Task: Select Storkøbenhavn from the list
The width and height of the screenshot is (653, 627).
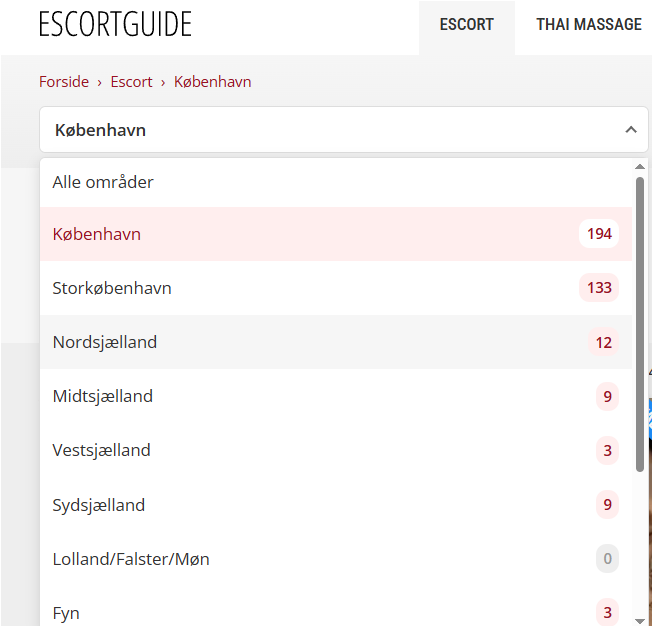Action: (x=336, y=288)
